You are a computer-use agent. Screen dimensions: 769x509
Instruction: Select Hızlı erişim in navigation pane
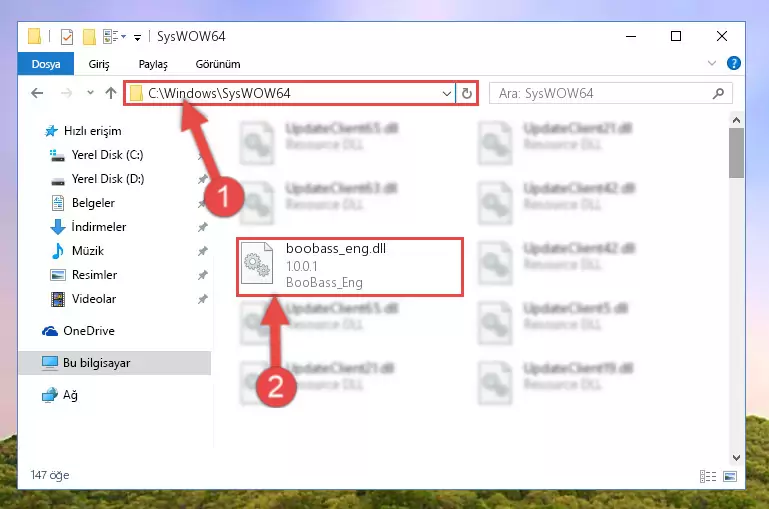tap(92, 131)
